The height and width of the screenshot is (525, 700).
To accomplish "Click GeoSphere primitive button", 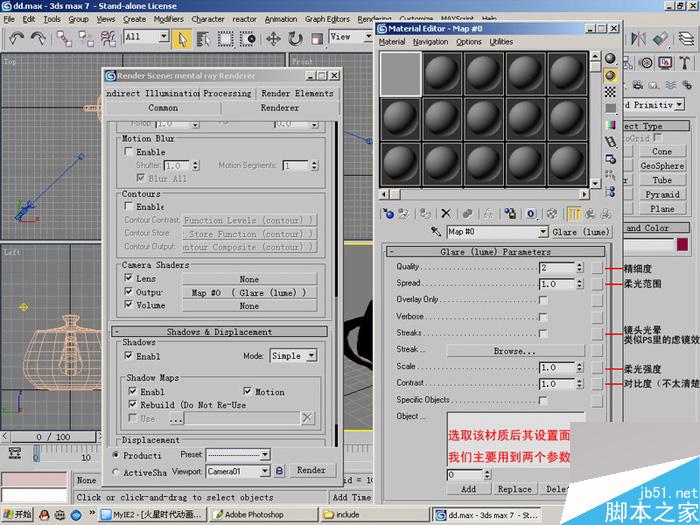I will pyautogui.click(x=662, y=166).
